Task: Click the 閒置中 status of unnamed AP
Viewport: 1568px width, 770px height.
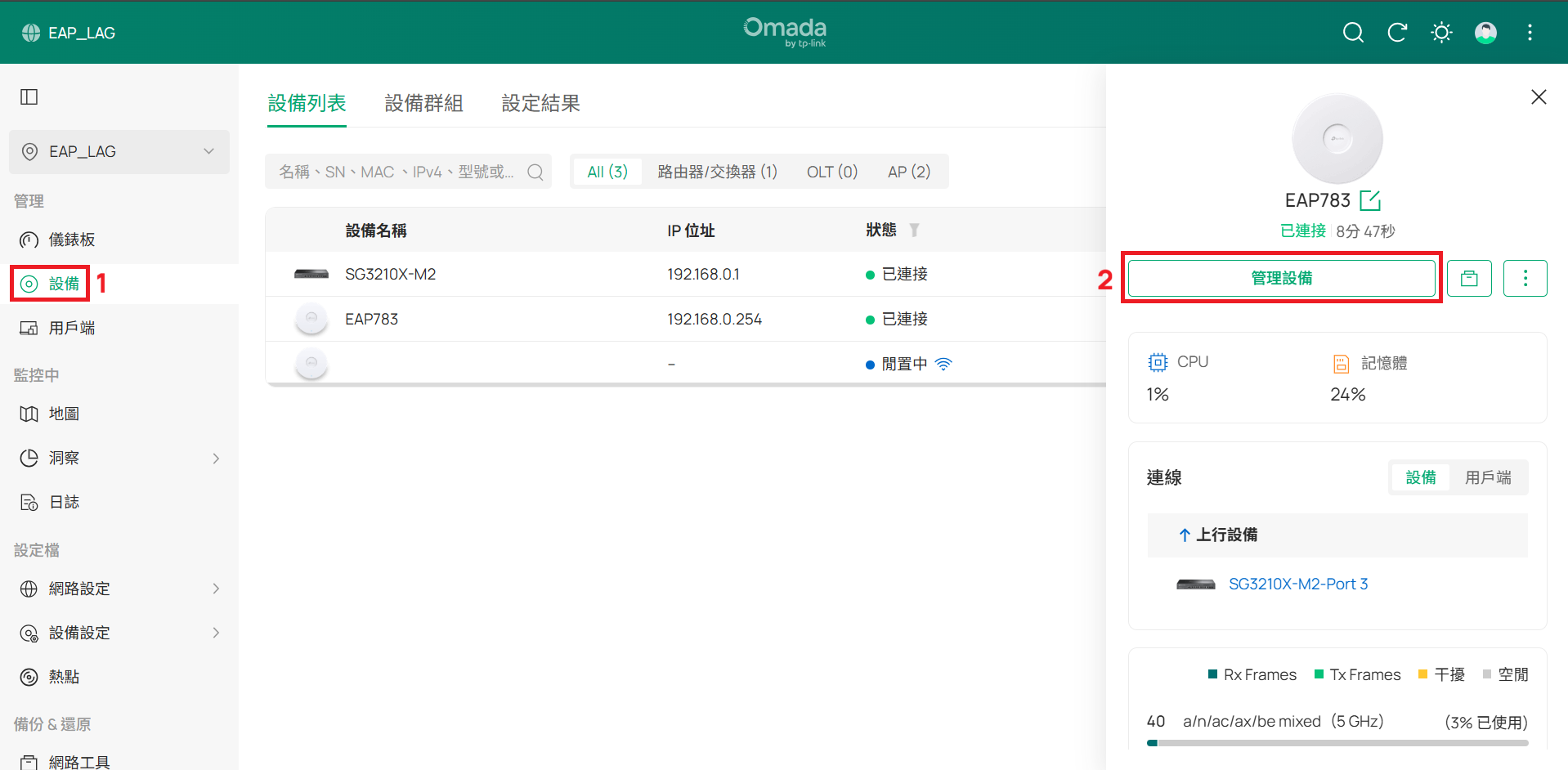Action: click(904, 364)
